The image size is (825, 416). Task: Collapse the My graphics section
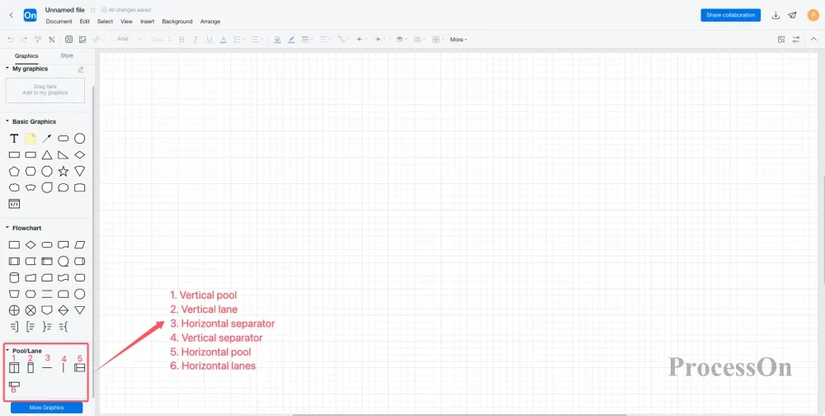pos(7,68)
